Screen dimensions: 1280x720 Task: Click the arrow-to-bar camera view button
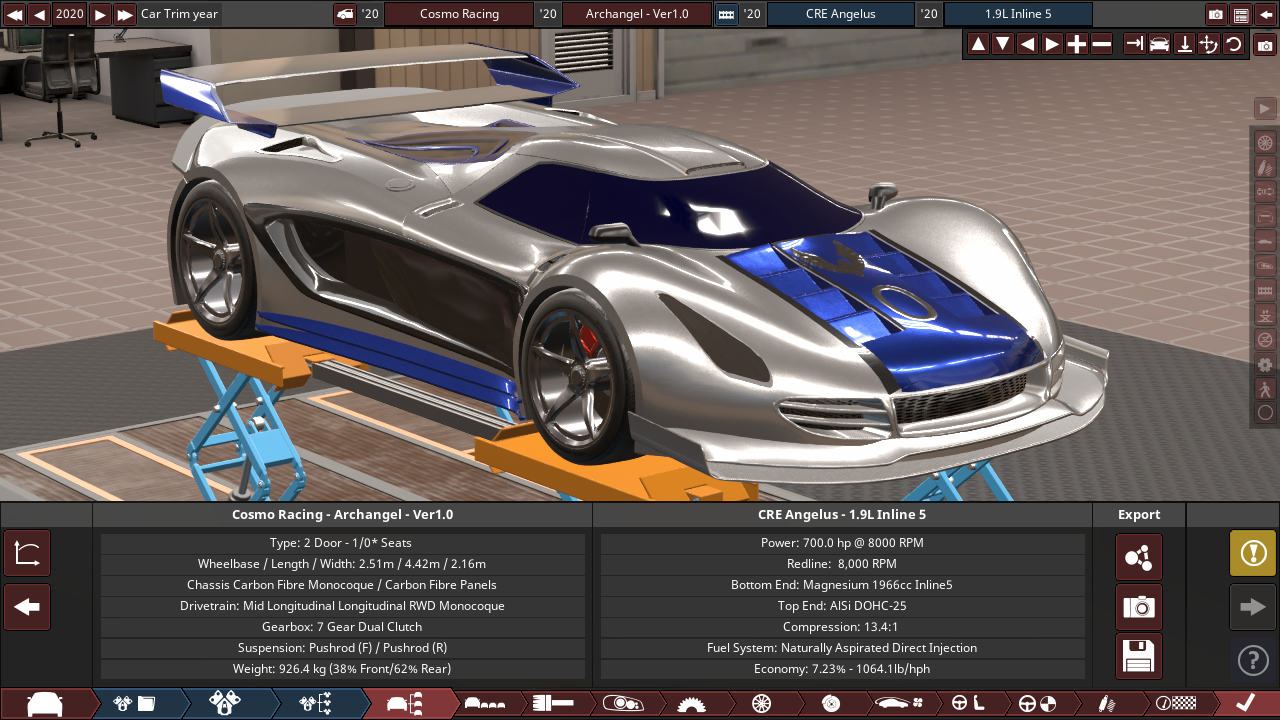pyautogui.click(x=1135, y=44)
